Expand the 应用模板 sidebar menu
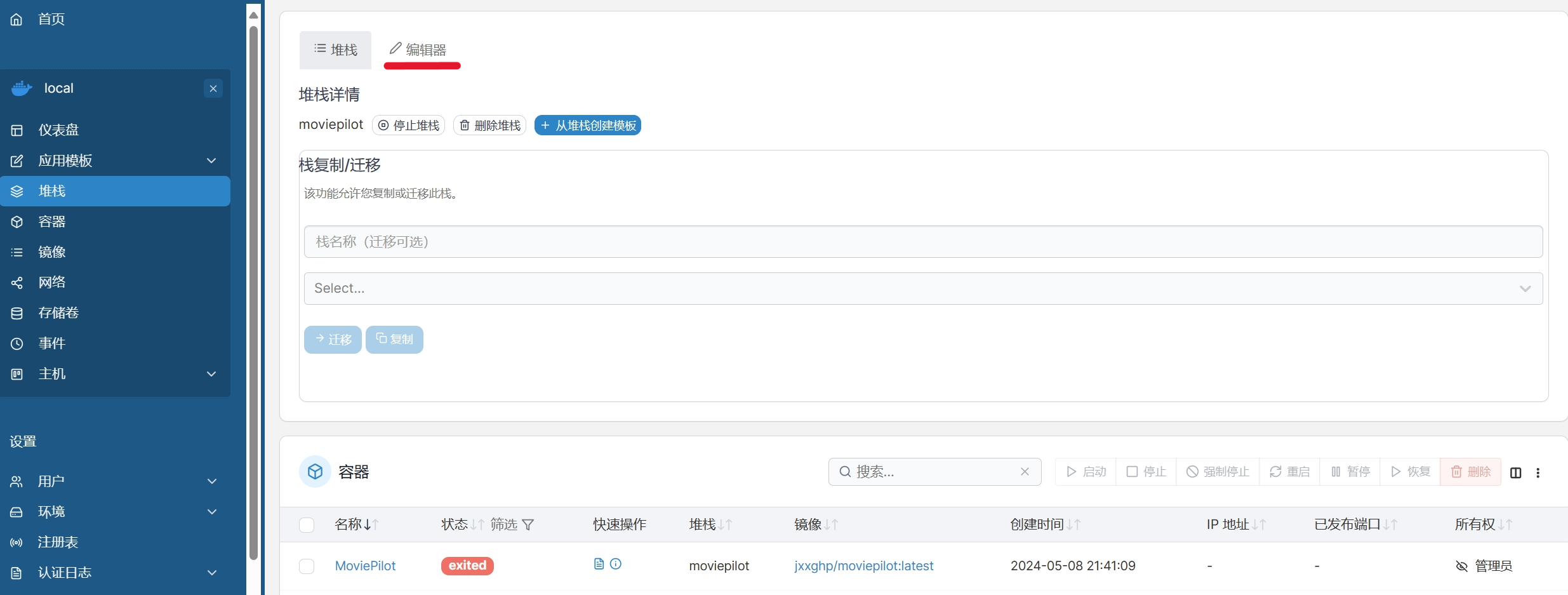This screenshot has height=595, width=1568. (x=212, y=161)
